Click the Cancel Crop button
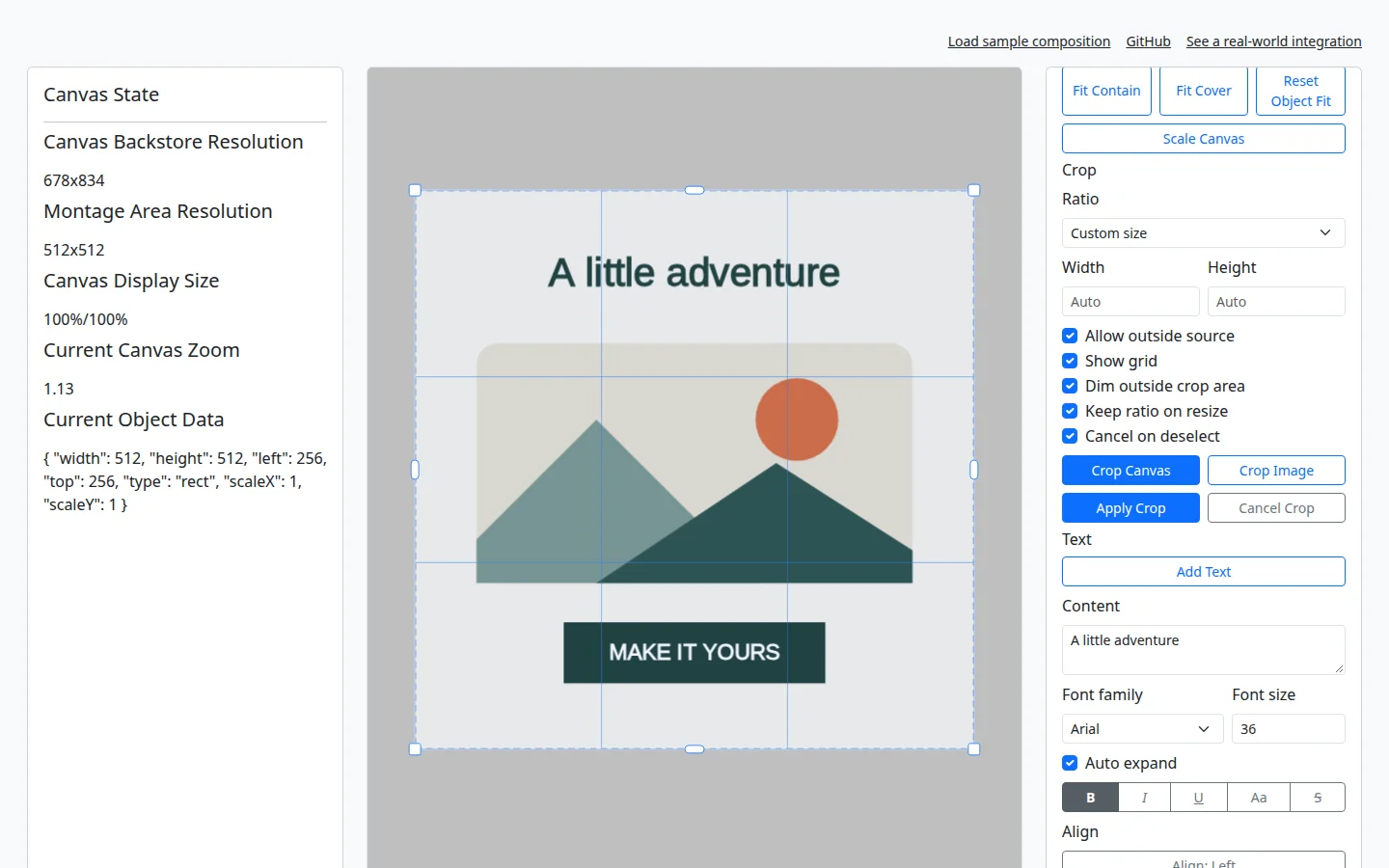Screen dimensions: 1389x868 pos(1276,508)
